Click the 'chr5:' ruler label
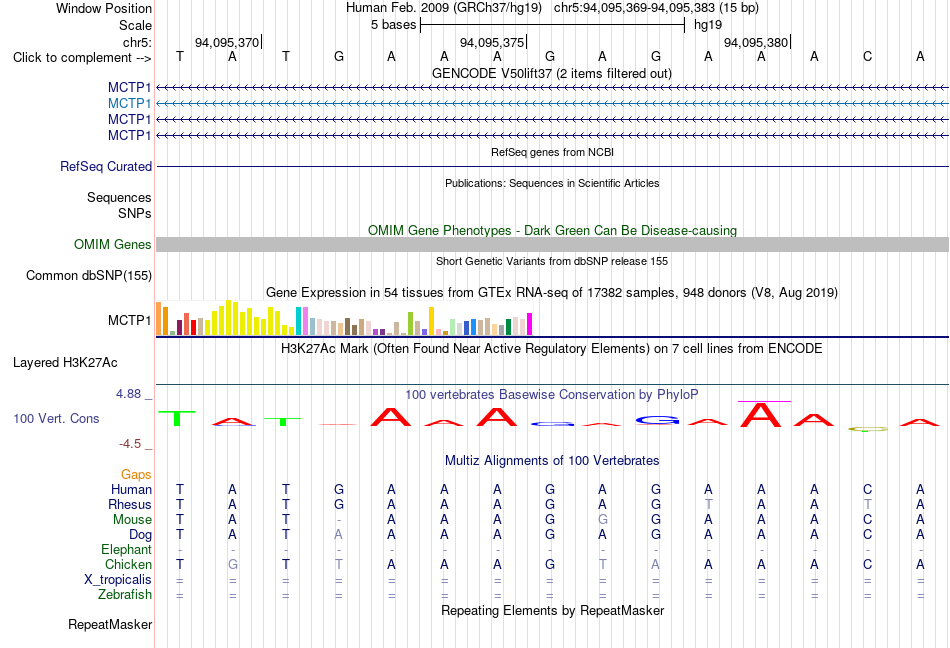The width and height of the screenshot is (950, 648). (138, 42)
